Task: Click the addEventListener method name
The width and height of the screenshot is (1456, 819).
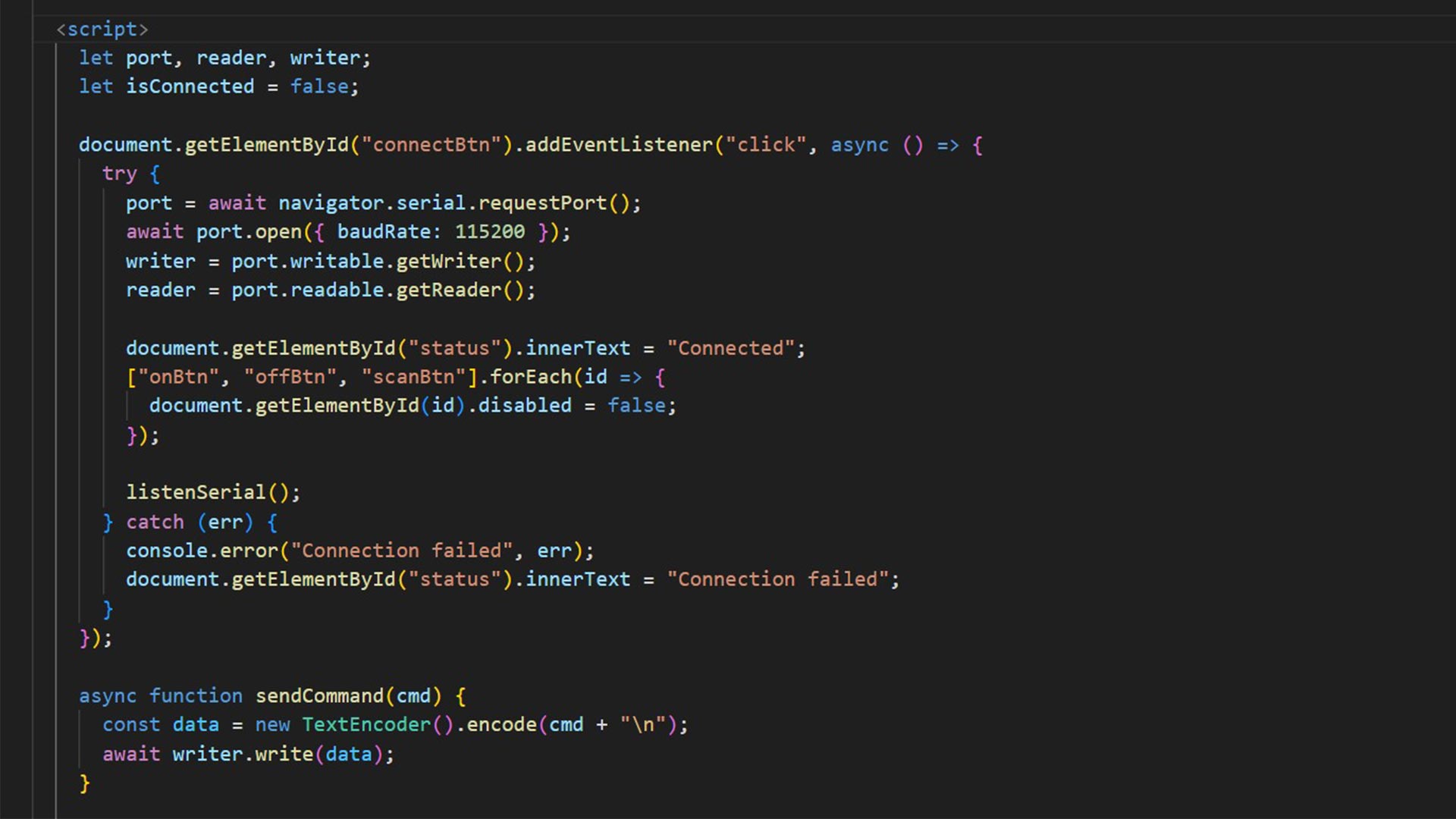Action: [619, 145]
